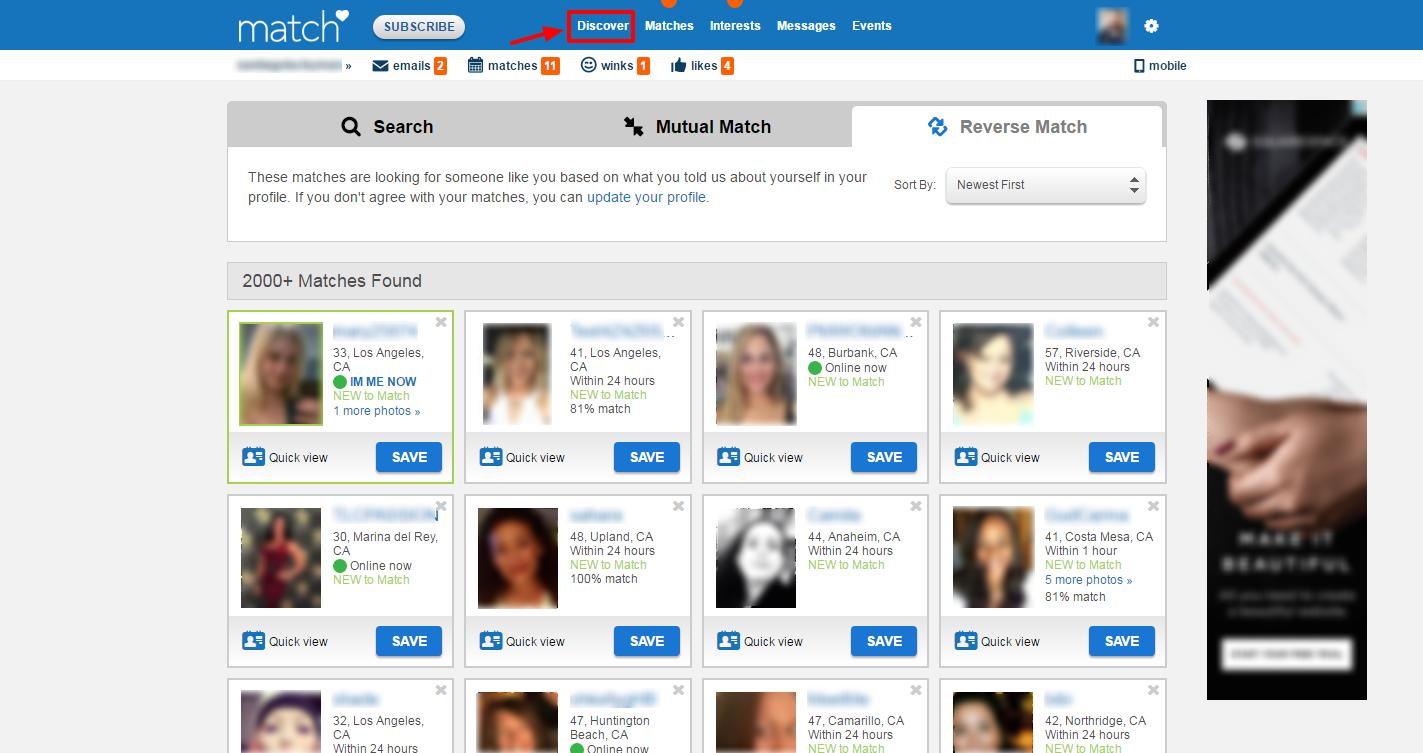Open photo of 44, Anaheim match

[756, 558]
